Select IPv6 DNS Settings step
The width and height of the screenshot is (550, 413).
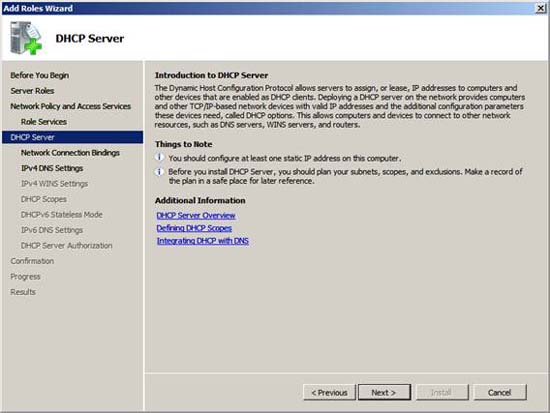click(x=52, y=230)
